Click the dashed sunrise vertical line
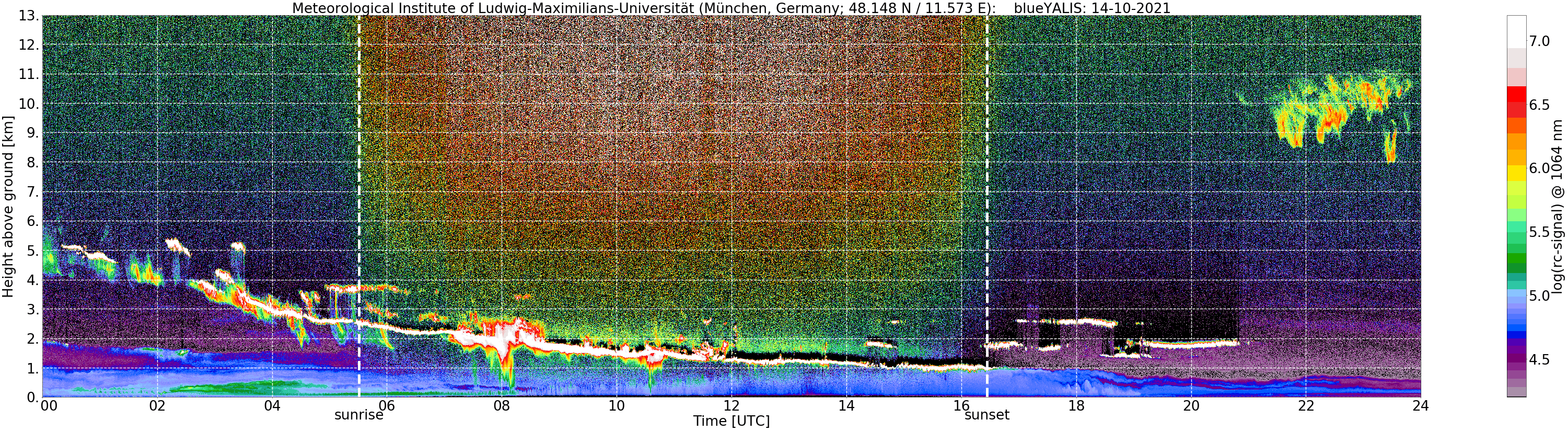The image size is (1568, 431). [x=358, y=207]
